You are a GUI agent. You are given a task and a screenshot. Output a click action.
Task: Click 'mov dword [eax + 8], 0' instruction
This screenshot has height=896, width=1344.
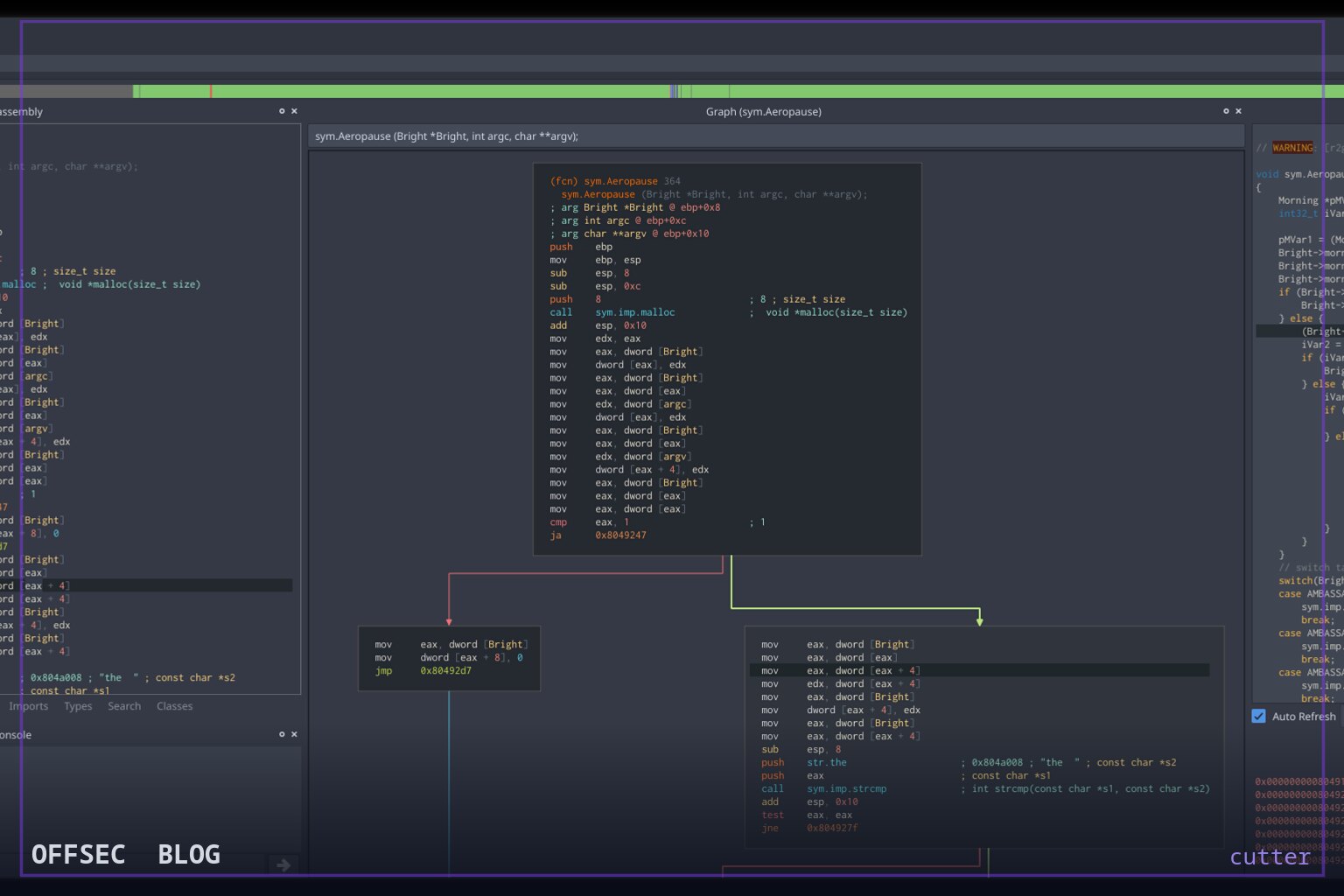449,658
